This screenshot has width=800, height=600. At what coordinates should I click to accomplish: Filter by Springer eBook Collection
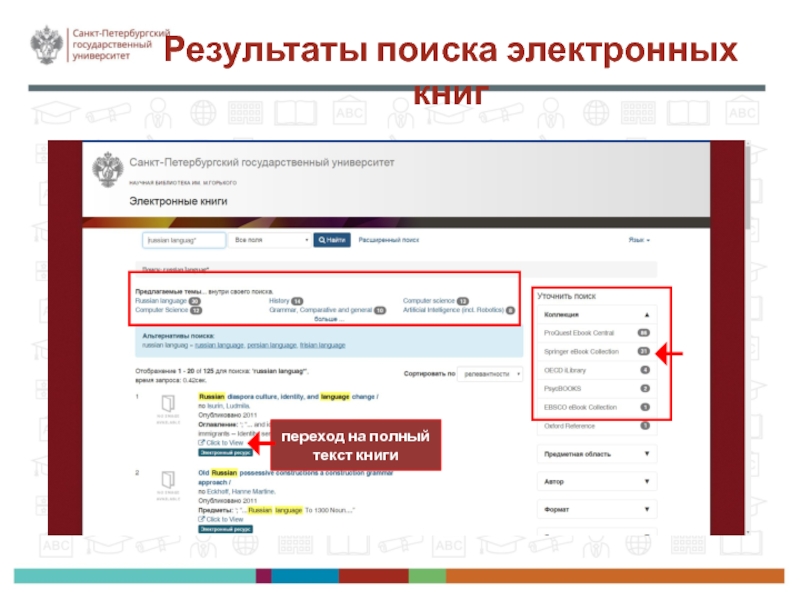581,351
